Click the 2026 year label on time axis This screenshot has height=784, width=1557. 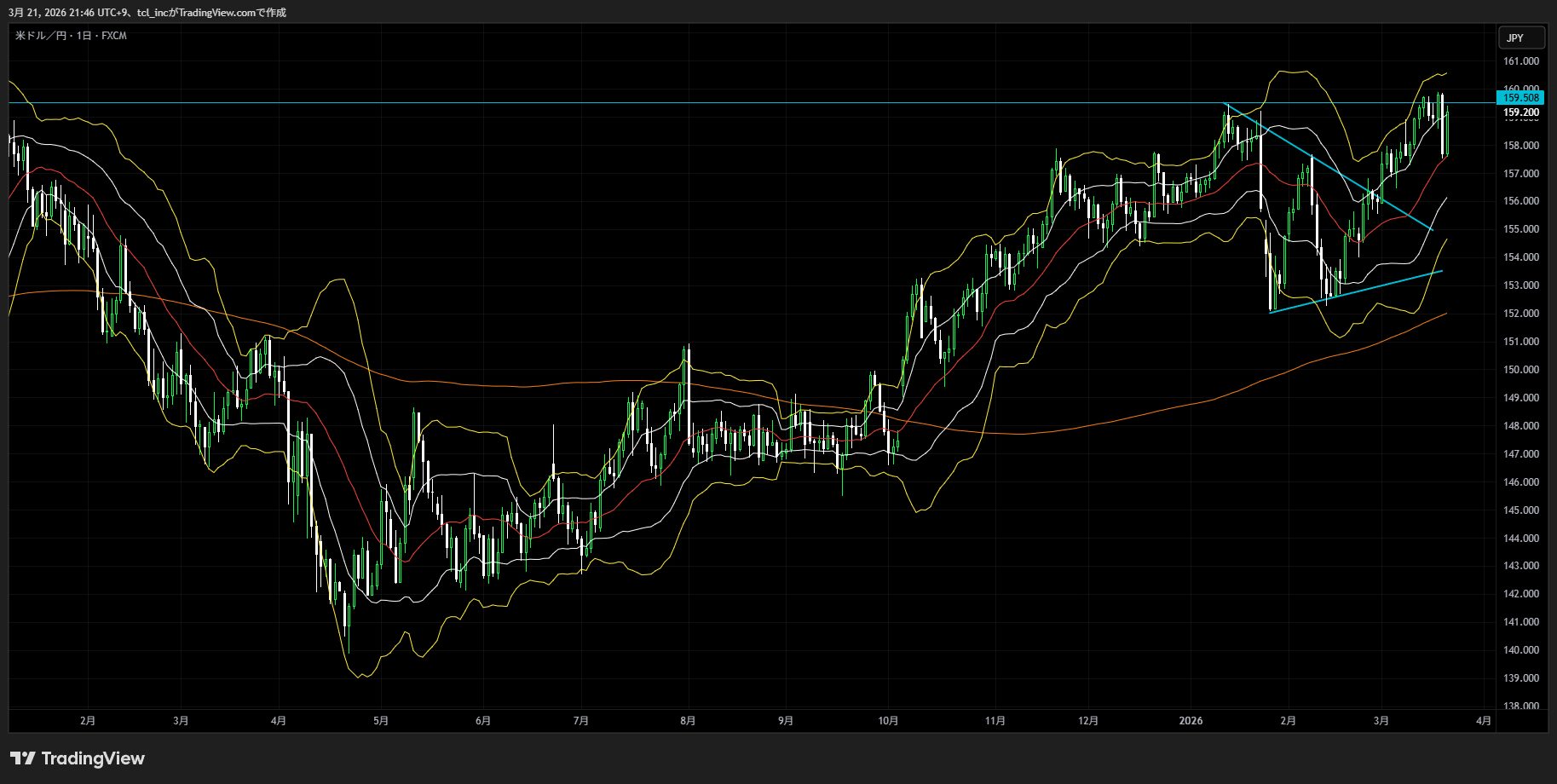[1190, 721]
